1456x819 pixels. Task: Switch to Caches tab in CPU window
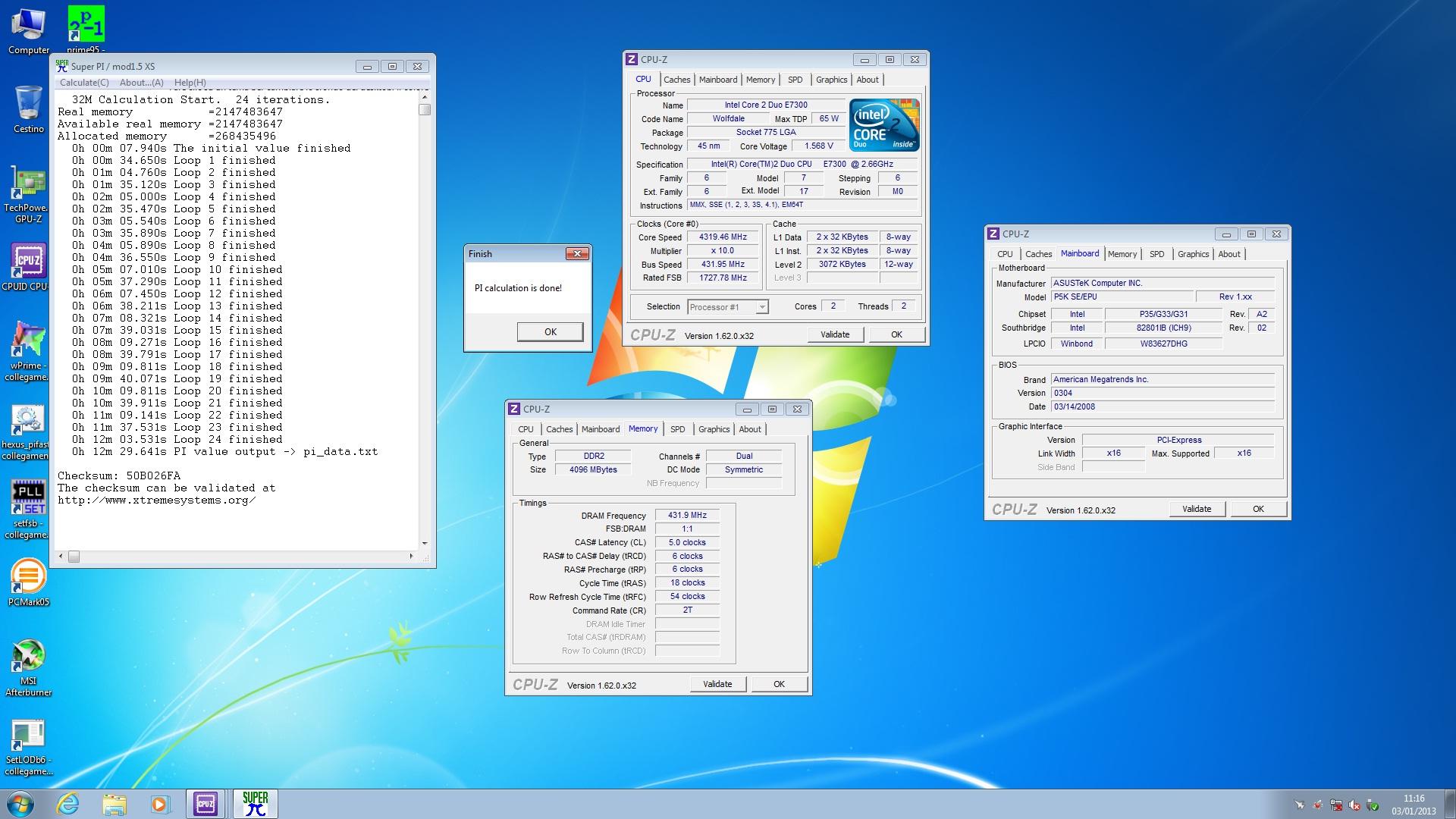[x=677, y=80]
